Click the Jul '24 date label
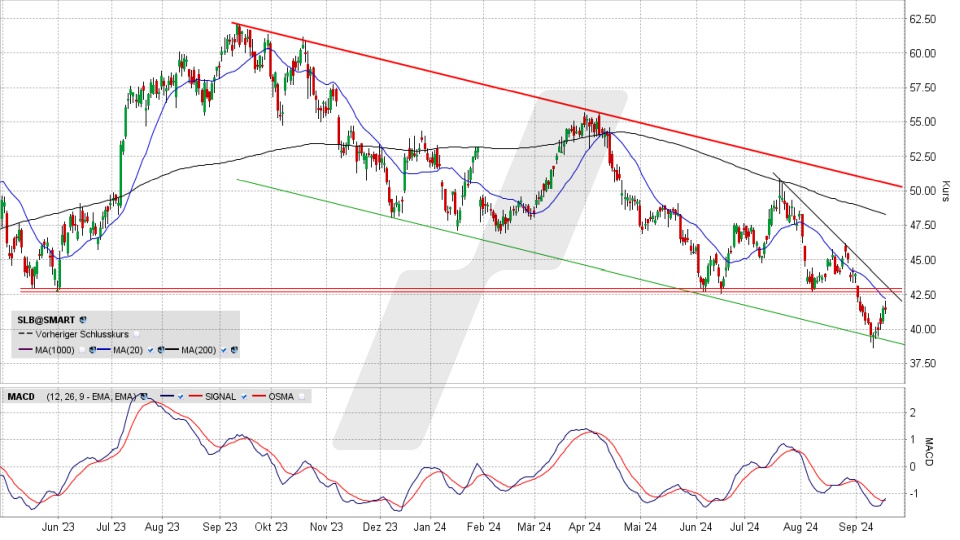 click(744, 527)
